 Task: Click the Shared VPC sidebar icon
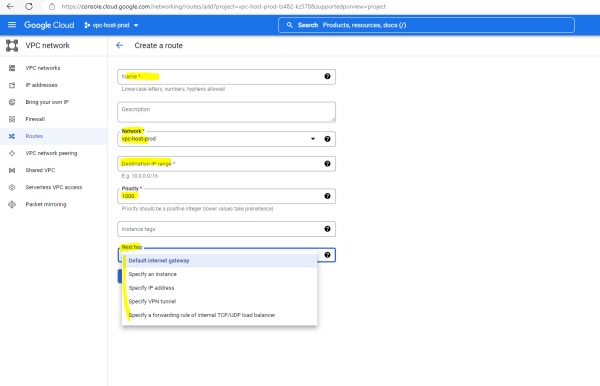pos(12,170)
